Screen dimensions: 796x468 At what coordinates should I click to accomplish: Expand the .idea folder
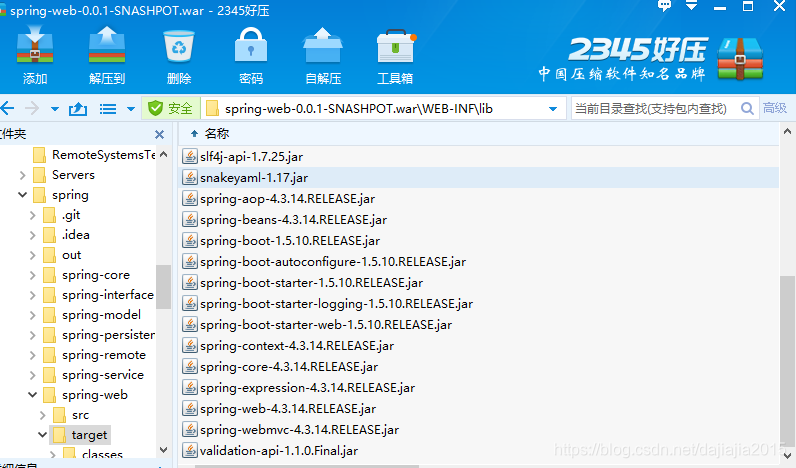pos(32,235)
